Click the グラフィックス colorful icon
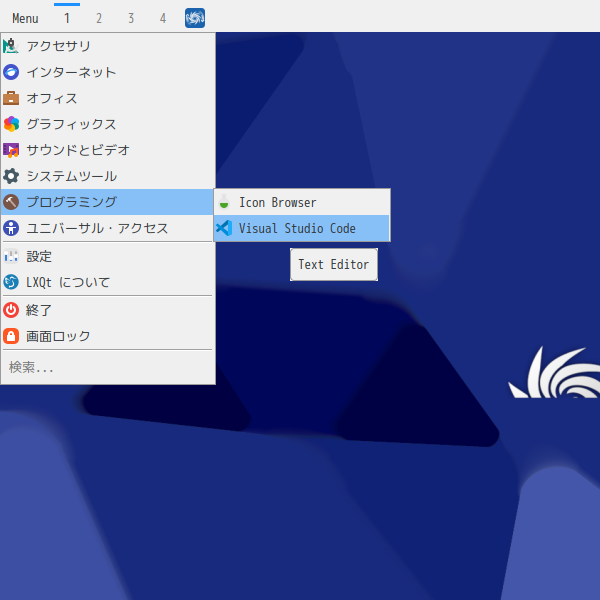 pos(11,124)
